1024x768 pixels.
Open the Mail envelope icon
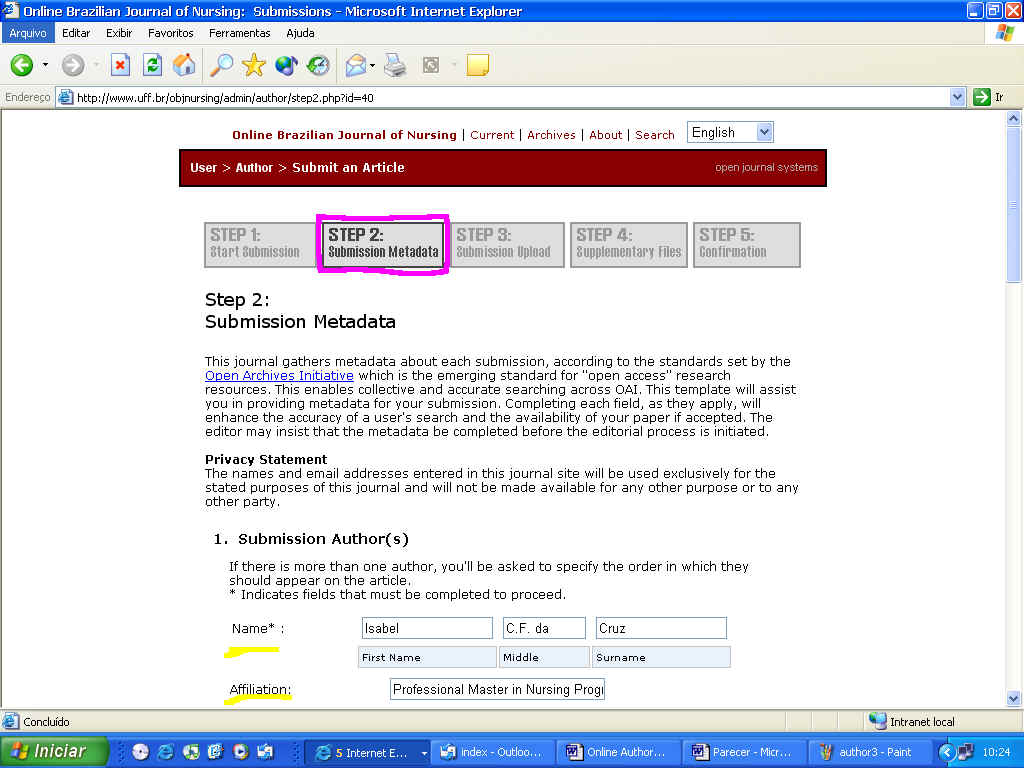[355, 66]
